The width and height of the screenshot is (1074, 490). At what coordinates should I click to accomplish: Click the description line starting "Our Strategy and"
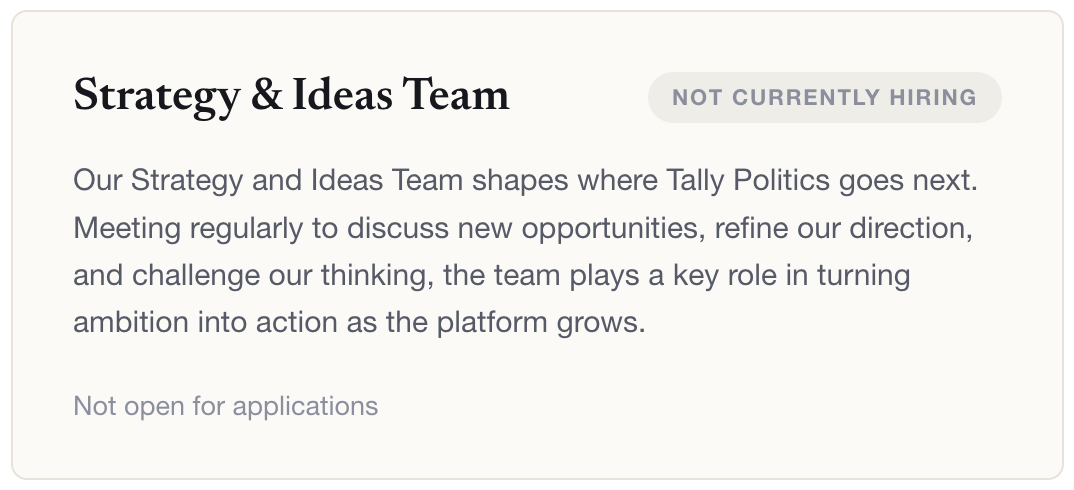525,182
